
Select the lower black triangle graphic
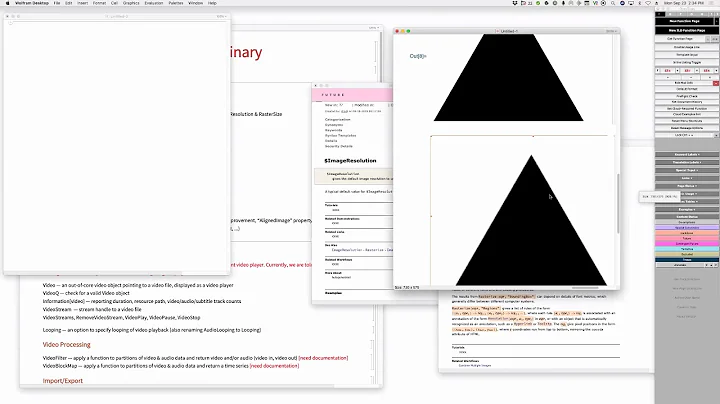(x=531, y=230)
